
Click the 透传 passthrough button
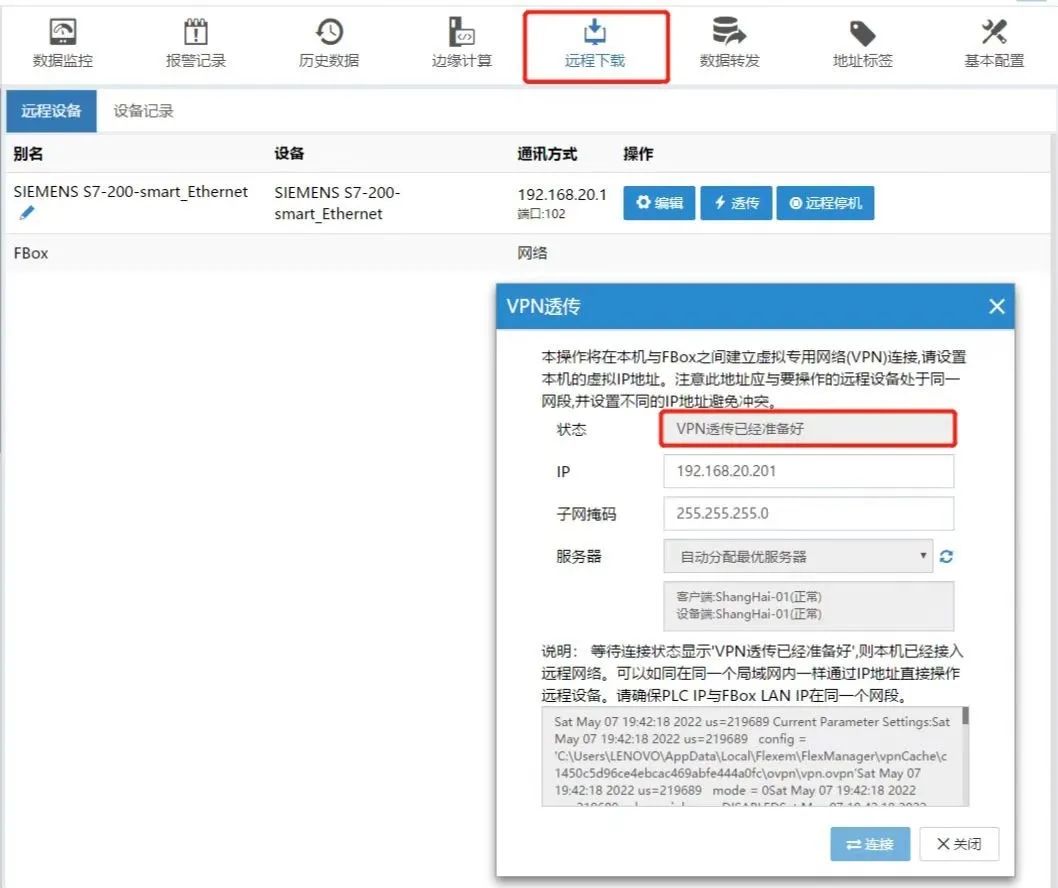click(x=735, y=203)
